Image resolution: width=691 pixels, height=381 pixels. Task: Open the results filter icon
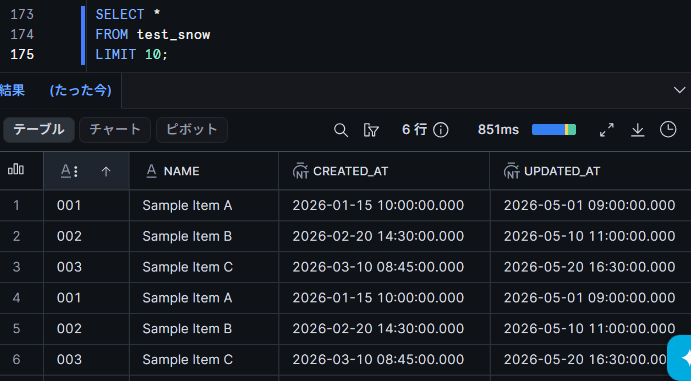pos(371,130)
